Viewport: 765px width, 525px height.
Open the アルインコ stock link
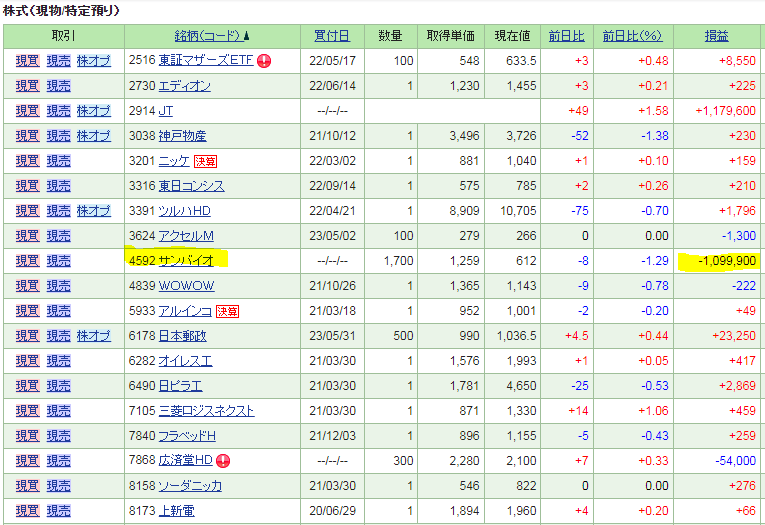point(185,311)
